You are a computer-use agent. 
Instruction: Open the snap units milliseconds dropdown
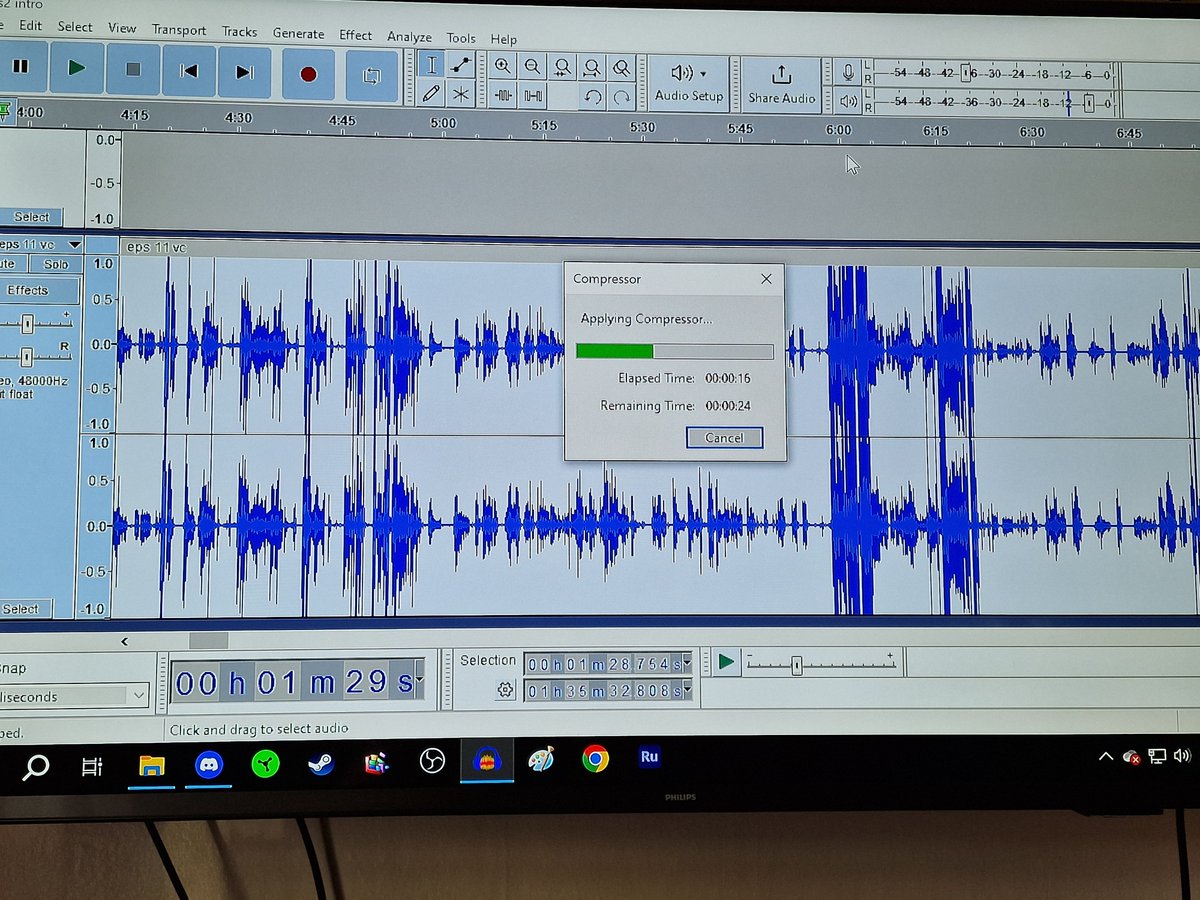137,695
